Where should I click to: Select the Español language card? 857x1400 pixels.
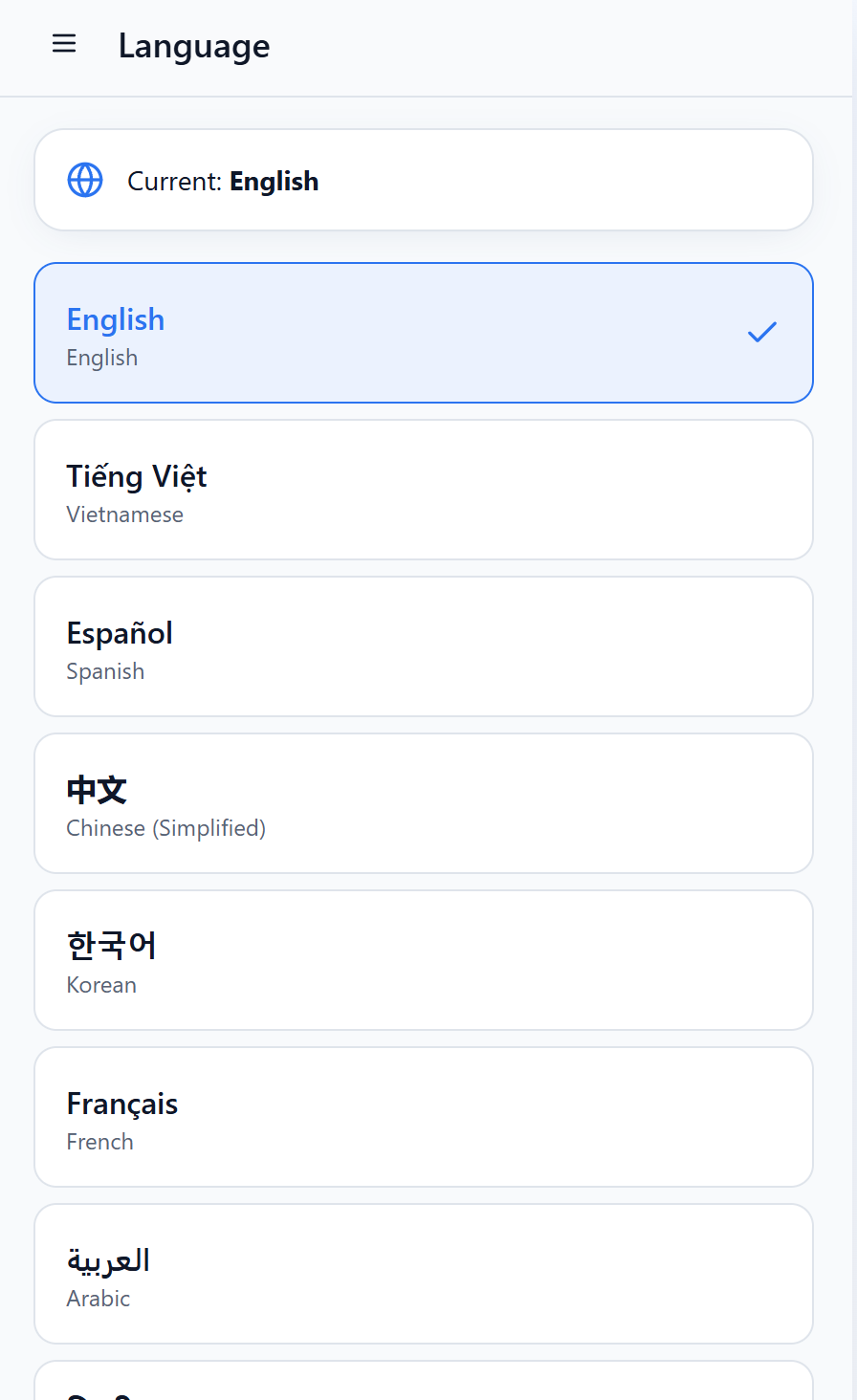[x=424, y=646]
